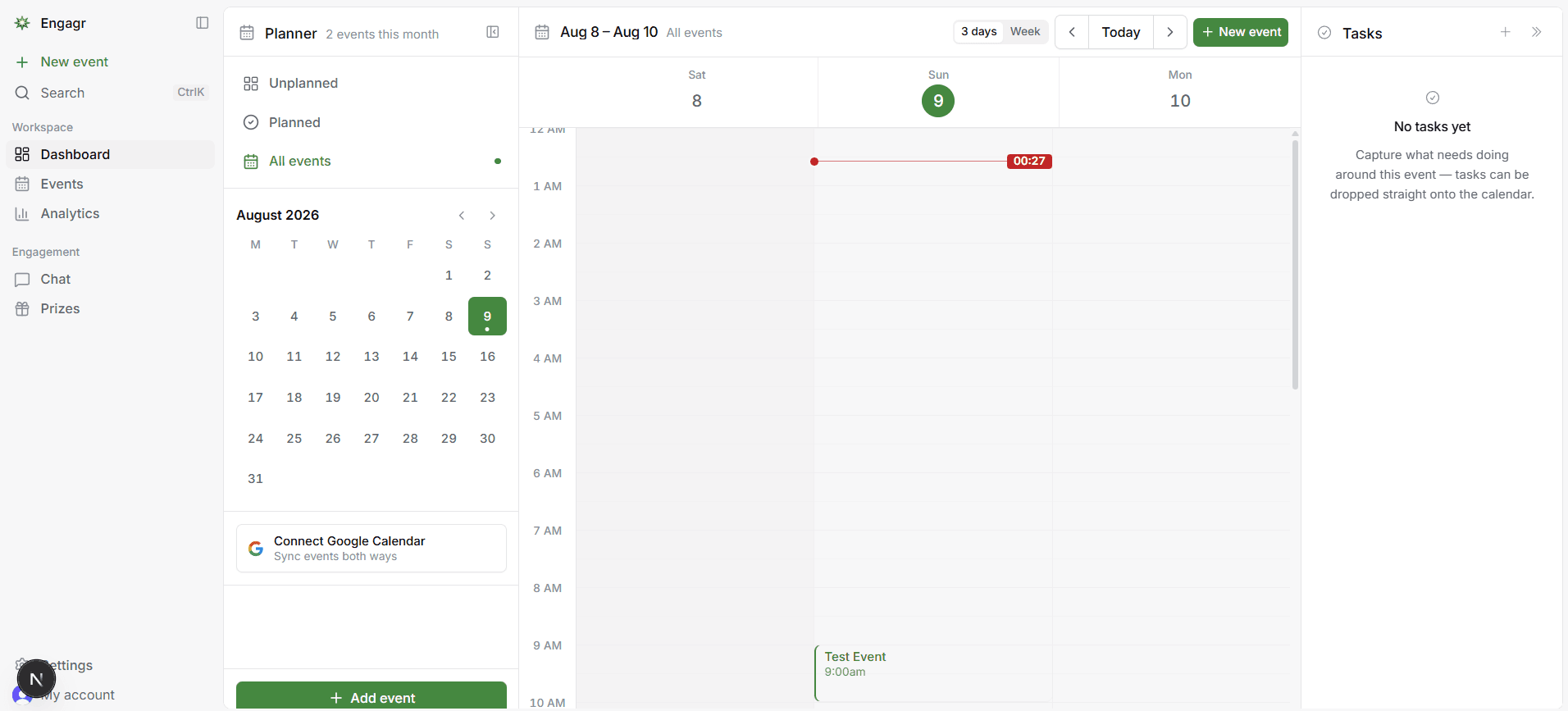Open Prizes in the sidebar
The height and width of the screenshot is (711, 1568).
click(110, 308)
